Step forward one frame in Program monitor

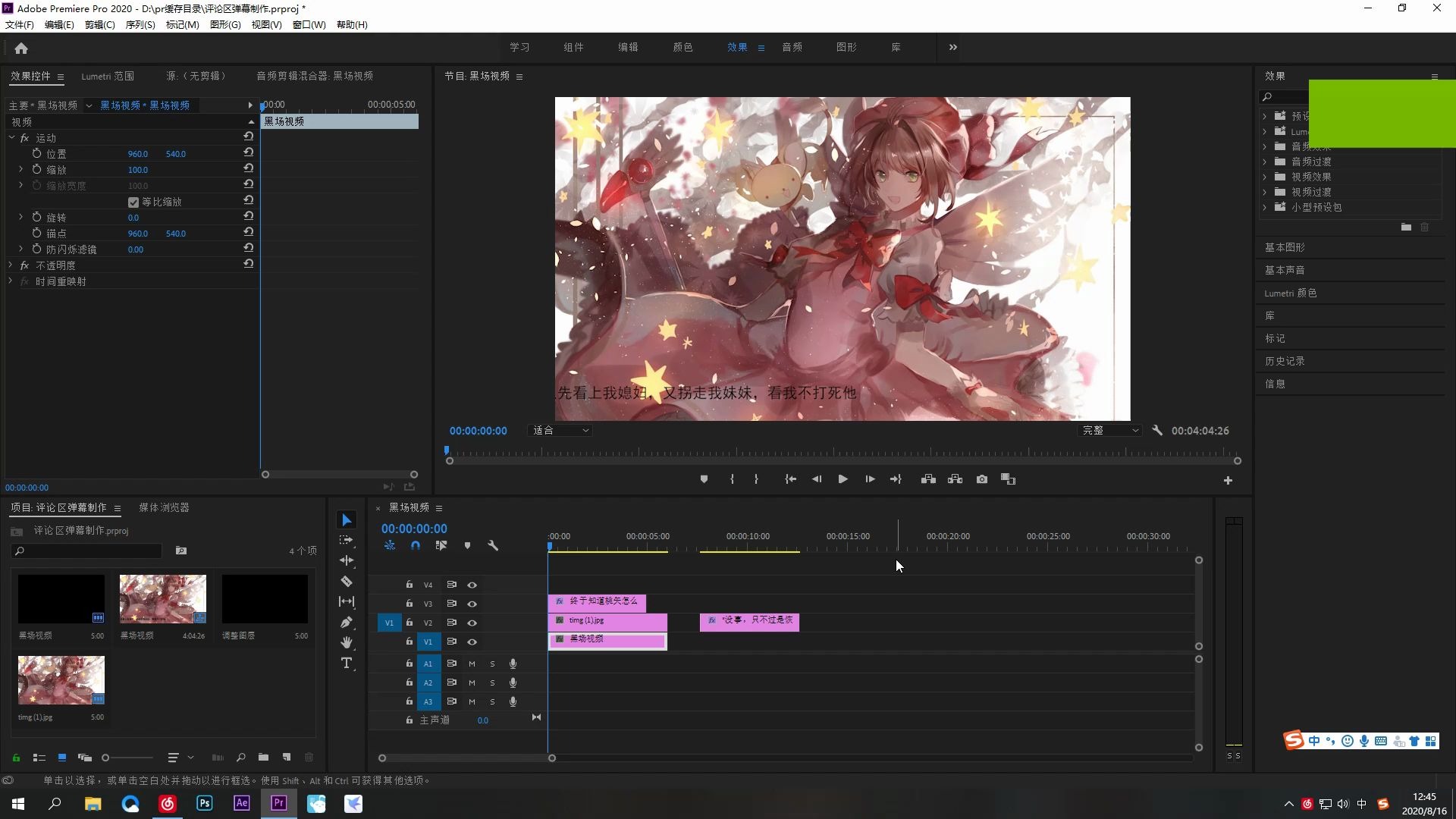point(870,479)
